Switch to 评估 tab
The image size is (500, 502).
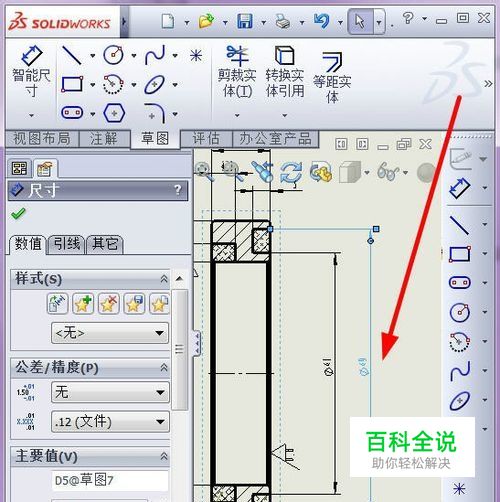point(206,139)
